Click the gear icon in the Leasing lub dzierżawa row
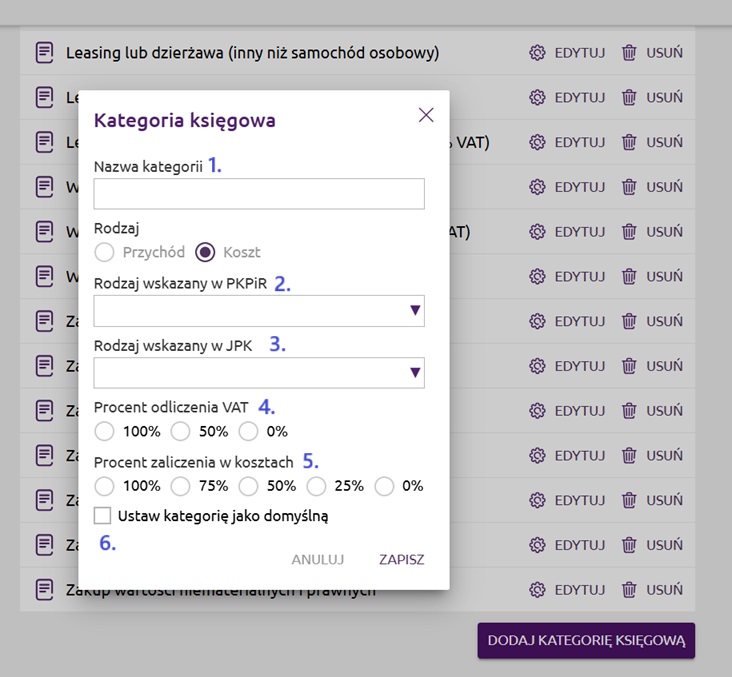The width and height of the screenshot is (732, 677). click(x=537, y=52)
